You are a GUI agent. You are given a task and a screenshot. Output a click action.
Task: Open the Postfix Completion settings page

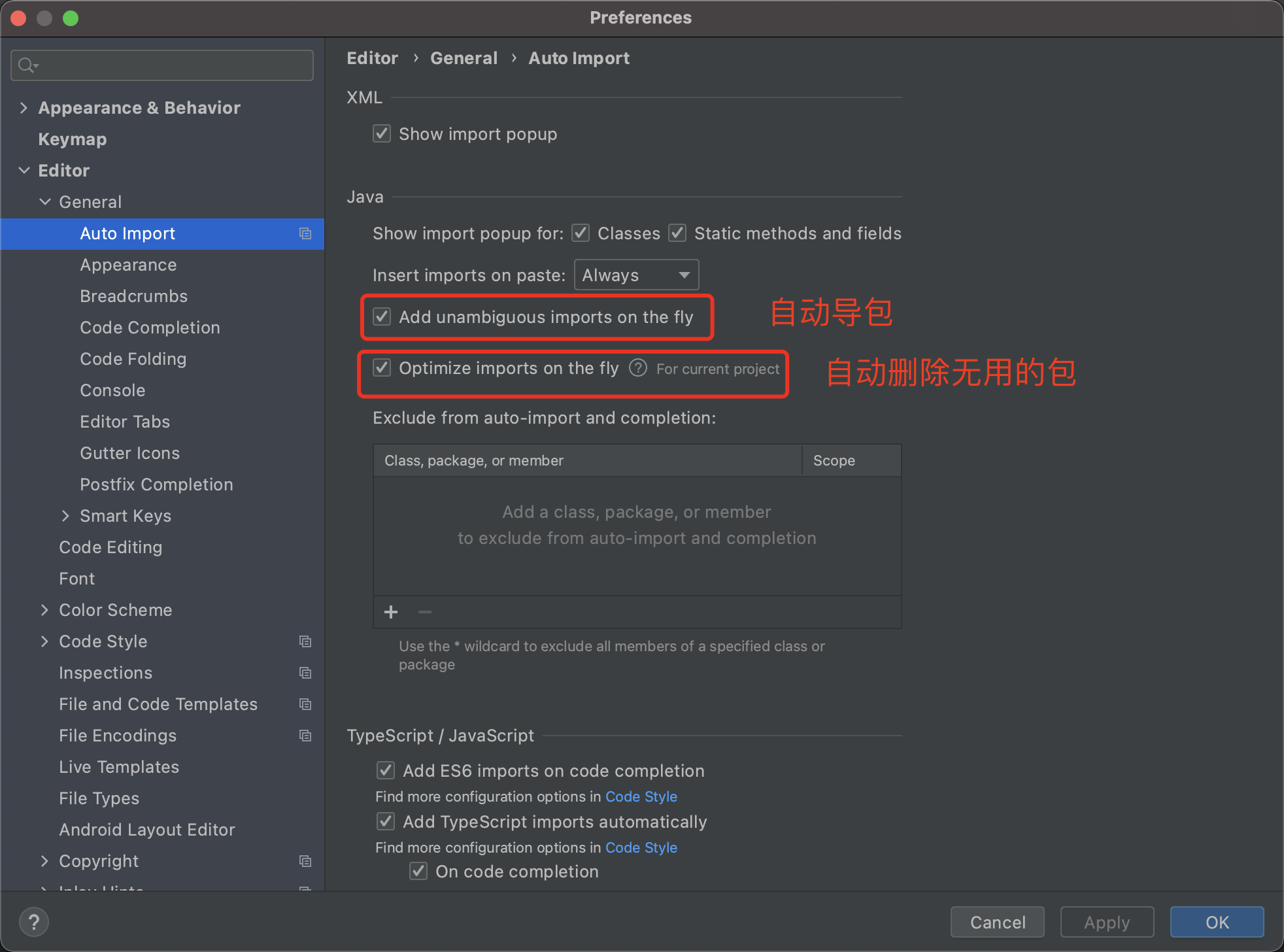[156, 484]
